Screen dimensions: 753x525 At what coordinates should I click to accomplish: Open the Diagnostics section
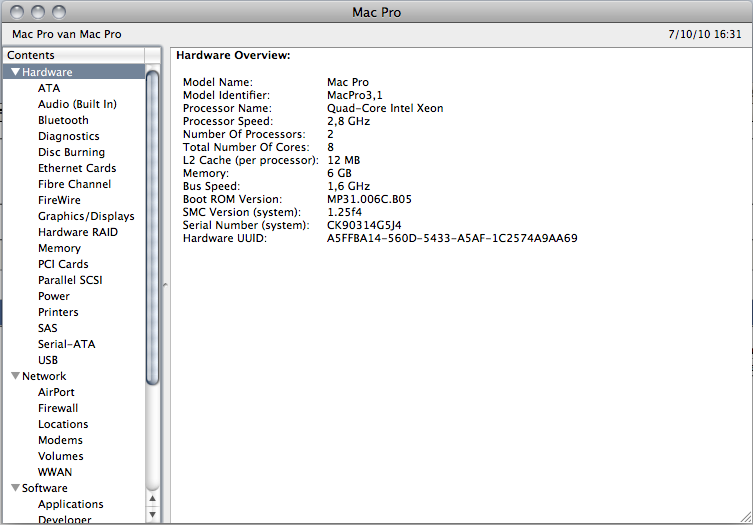point(69,136)
